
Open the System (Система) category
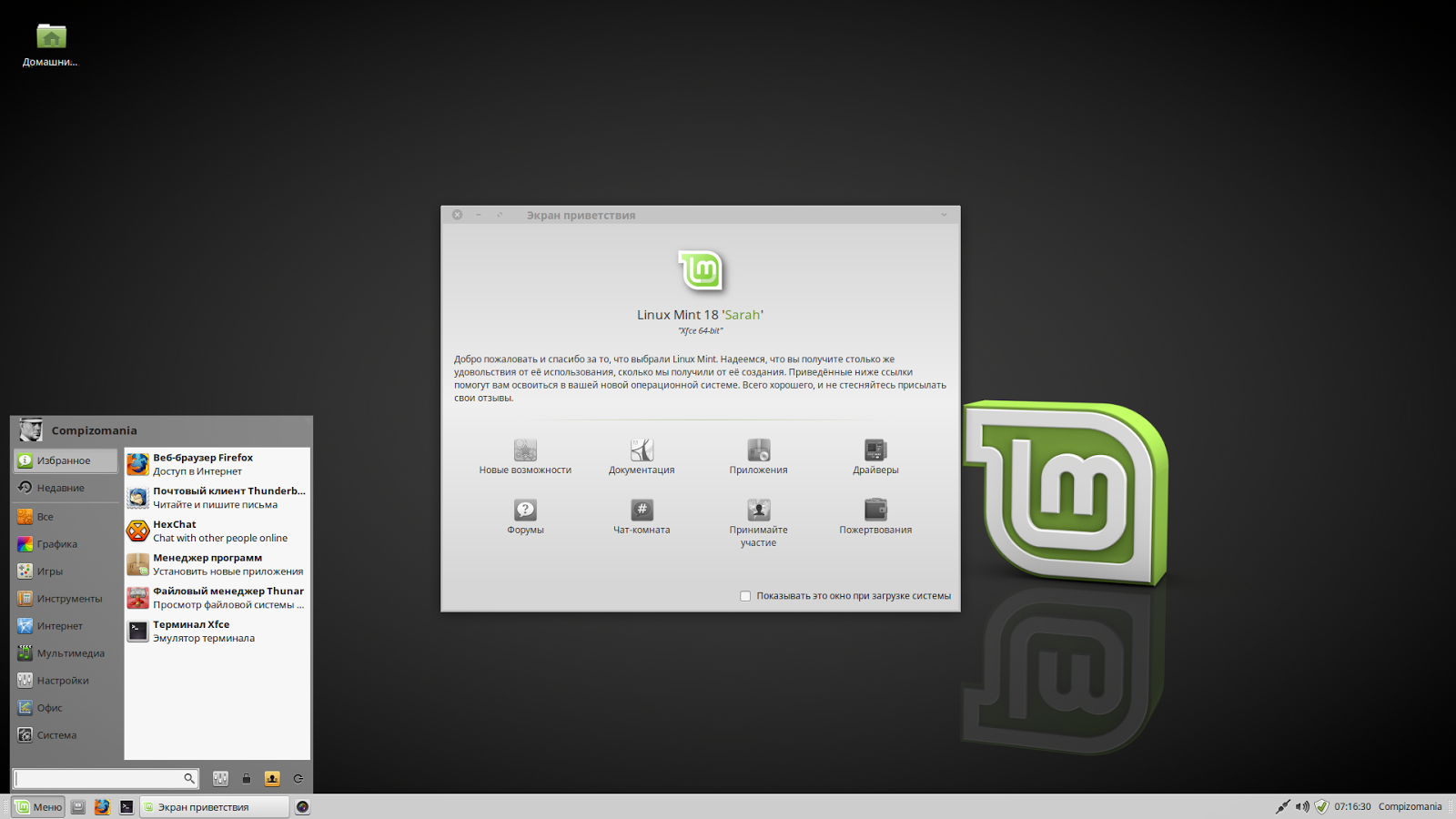point(66,735)
